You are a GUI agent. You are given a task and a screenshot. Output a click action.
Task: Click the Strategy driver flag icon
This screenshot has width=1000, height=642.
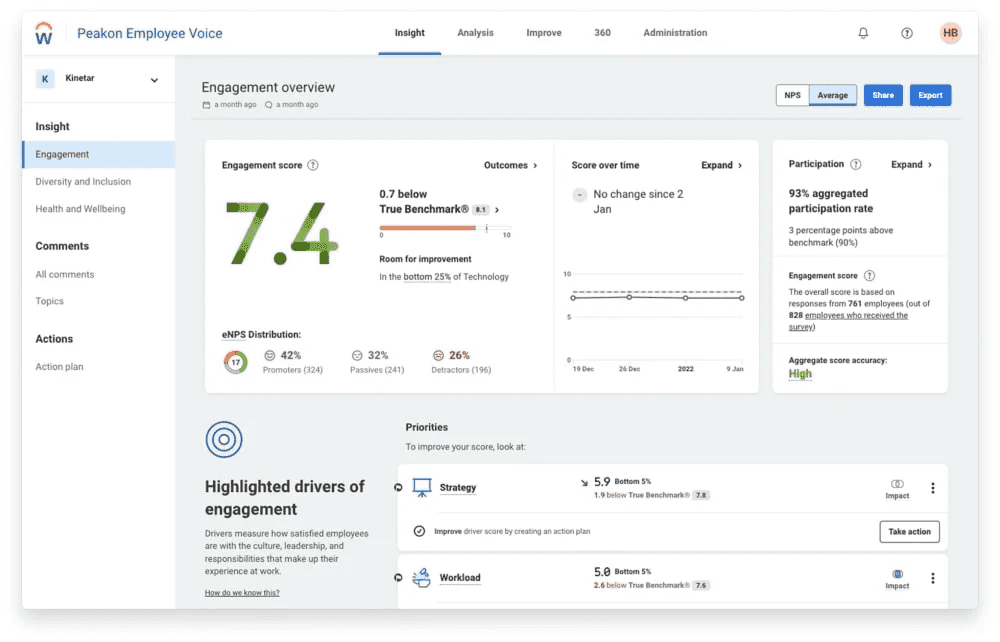pyautogui.click(x=424, y=486)
